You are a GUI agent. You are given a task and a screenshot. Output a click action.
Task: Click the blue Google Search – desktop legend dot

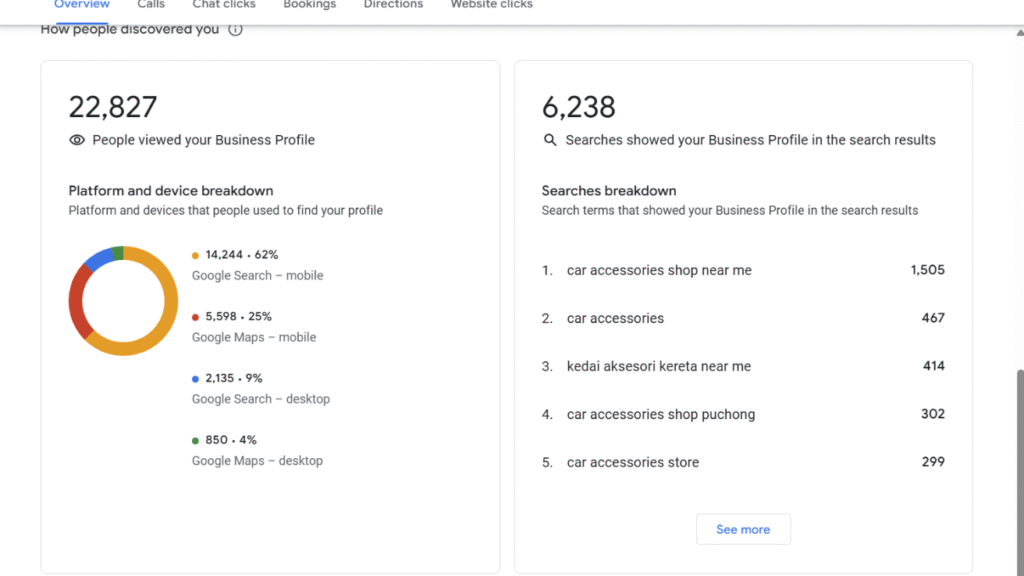coord(196,379)
